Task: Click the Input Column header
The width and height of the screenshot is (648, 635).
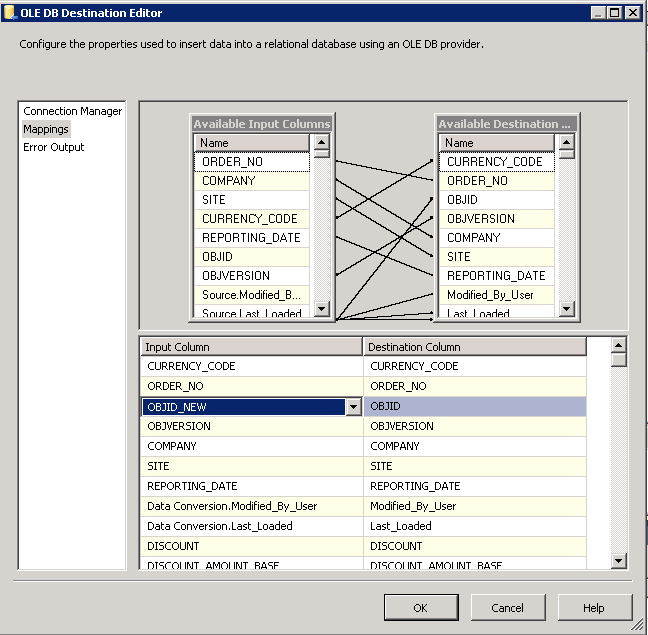Action: tap(250, 347)
